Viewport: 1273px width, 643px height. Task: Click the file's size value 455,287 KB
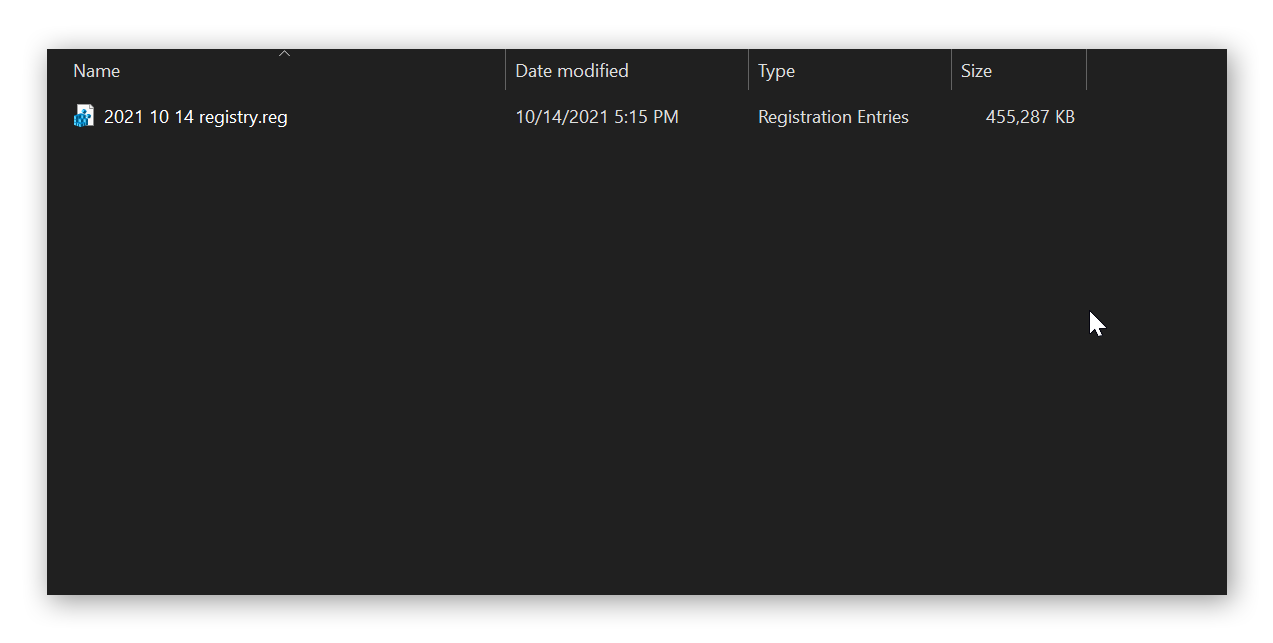pyautogui.click(x=1030, y=117)
